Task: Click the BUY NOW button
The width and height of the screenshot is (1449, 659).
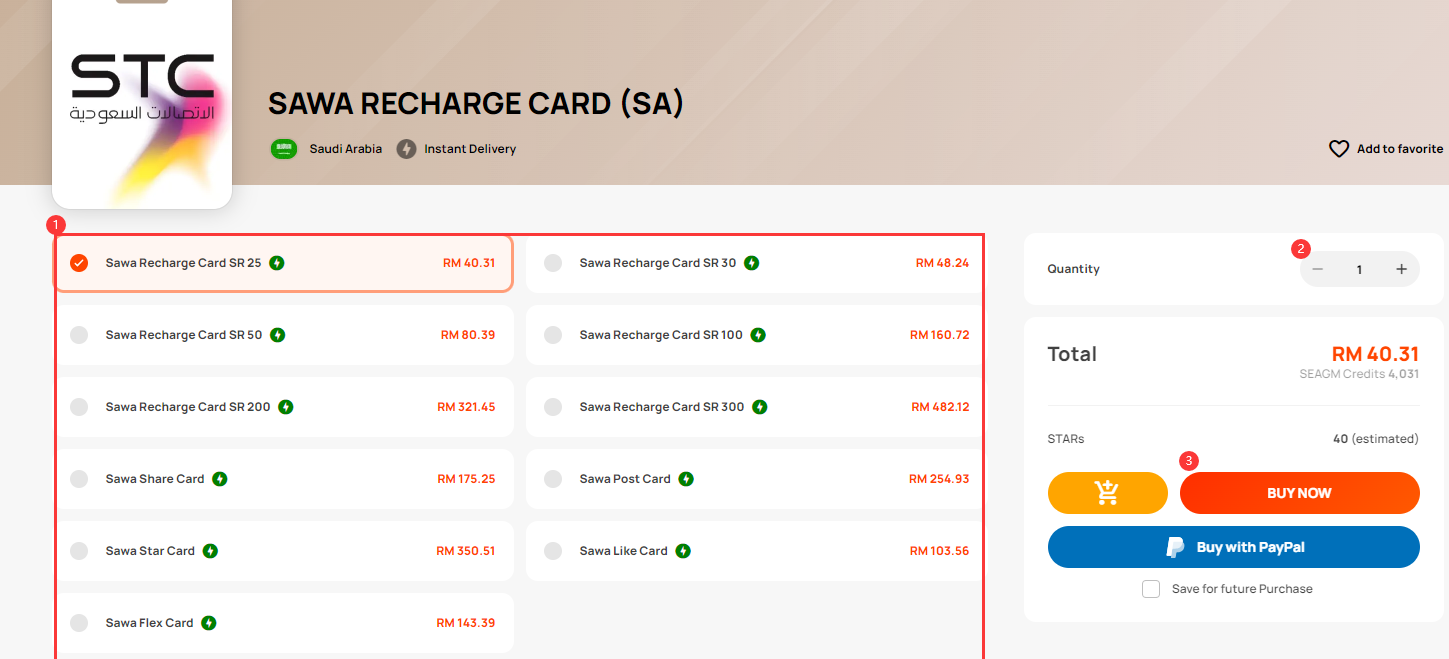Action: (x=1300, y=493)
